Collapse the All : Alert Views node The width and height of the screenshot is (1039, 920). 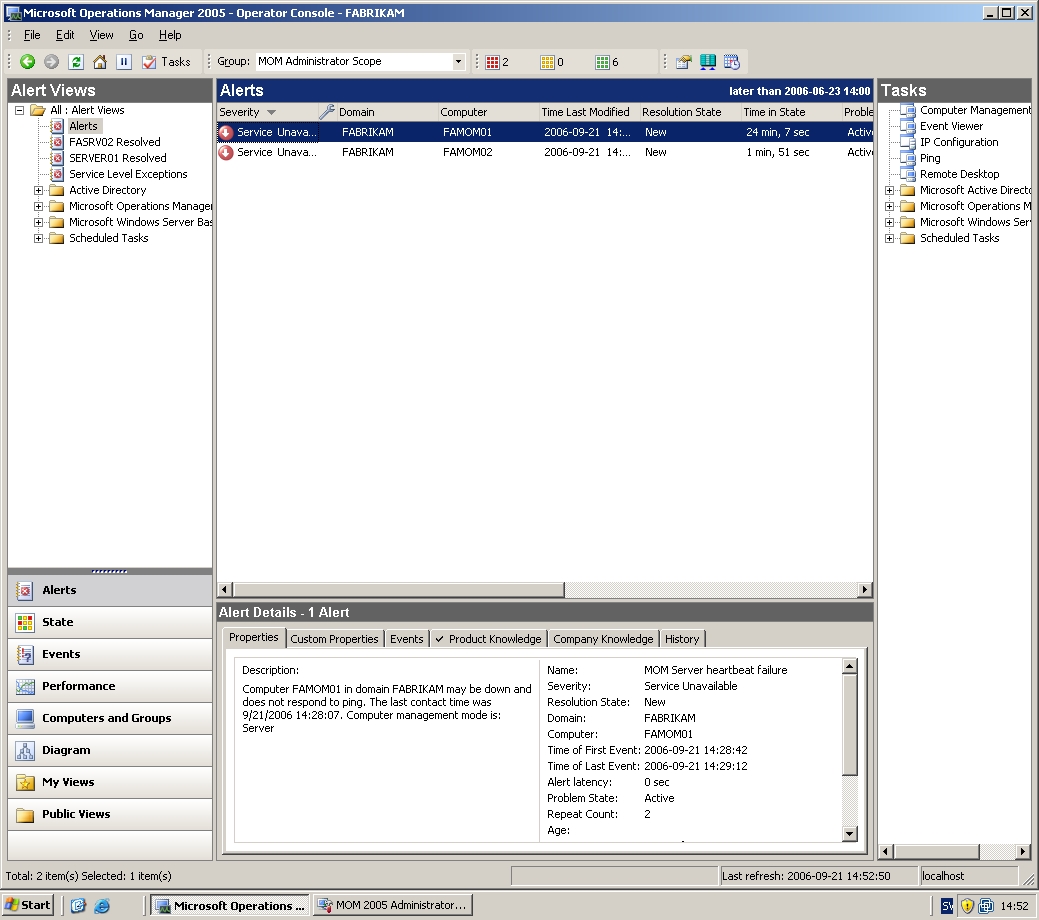click(20, 110)
